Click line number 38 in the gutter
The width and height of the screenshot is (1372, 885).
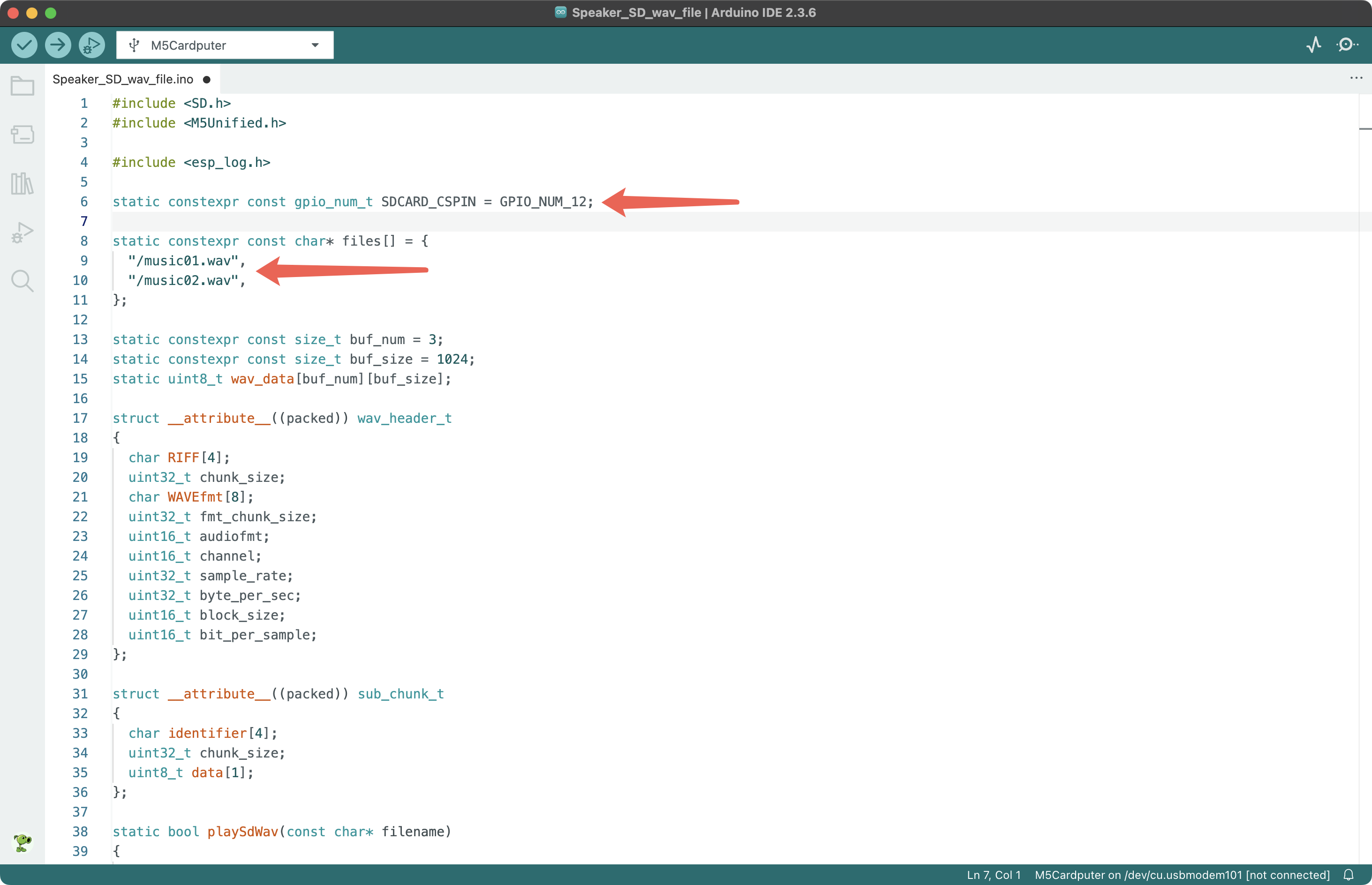pos(80,832)
